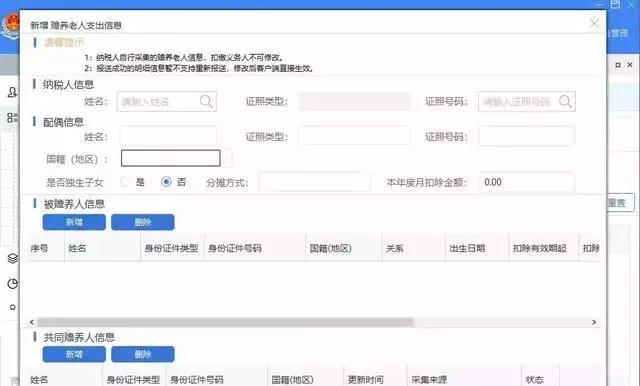
Task: Close the 新增赡养老人支出信息 dialog
Action: click(x=594, y=24)
